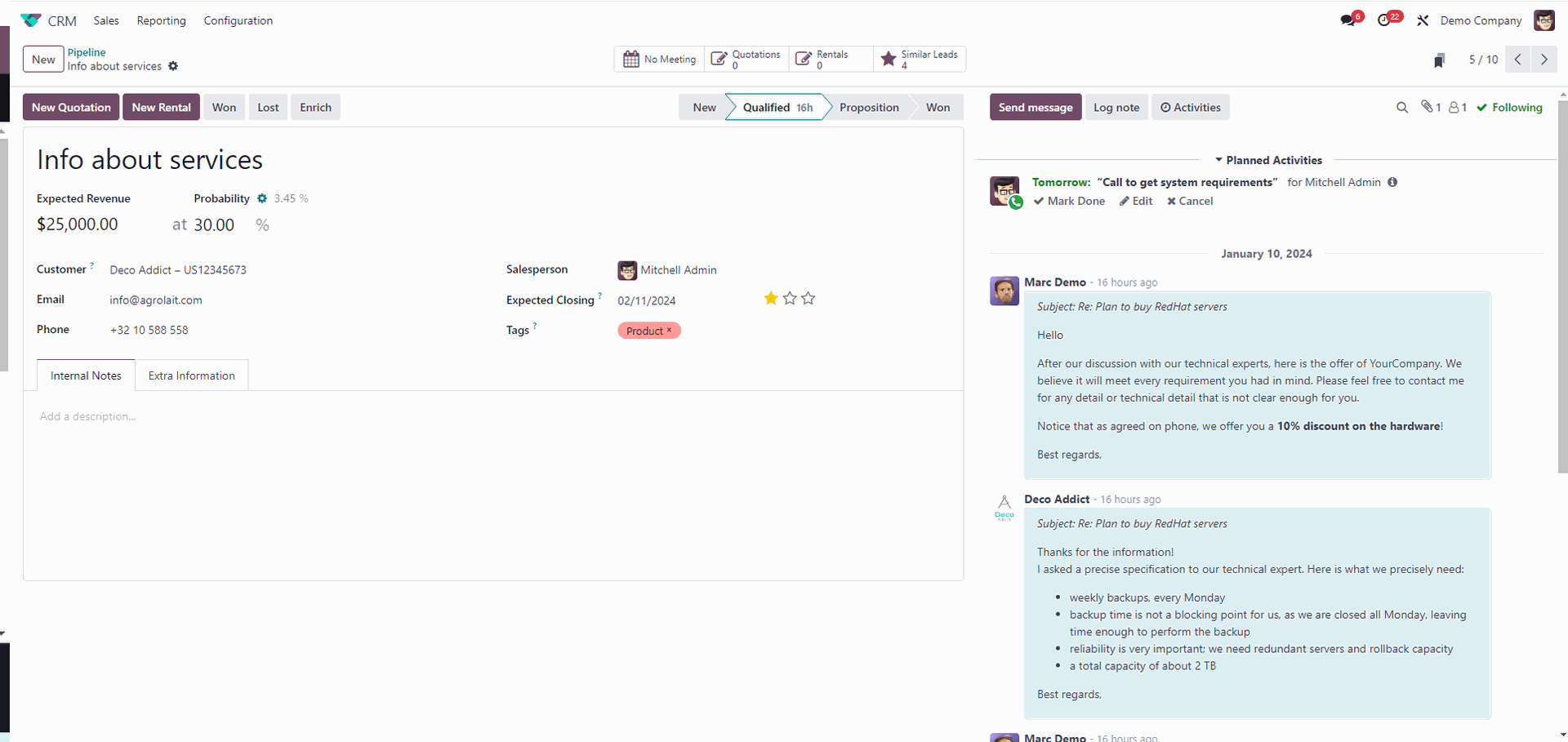Click the debug tools wrench icon
The width and height of the screenshot is (1568, 742).
(x=1423, y=20)
